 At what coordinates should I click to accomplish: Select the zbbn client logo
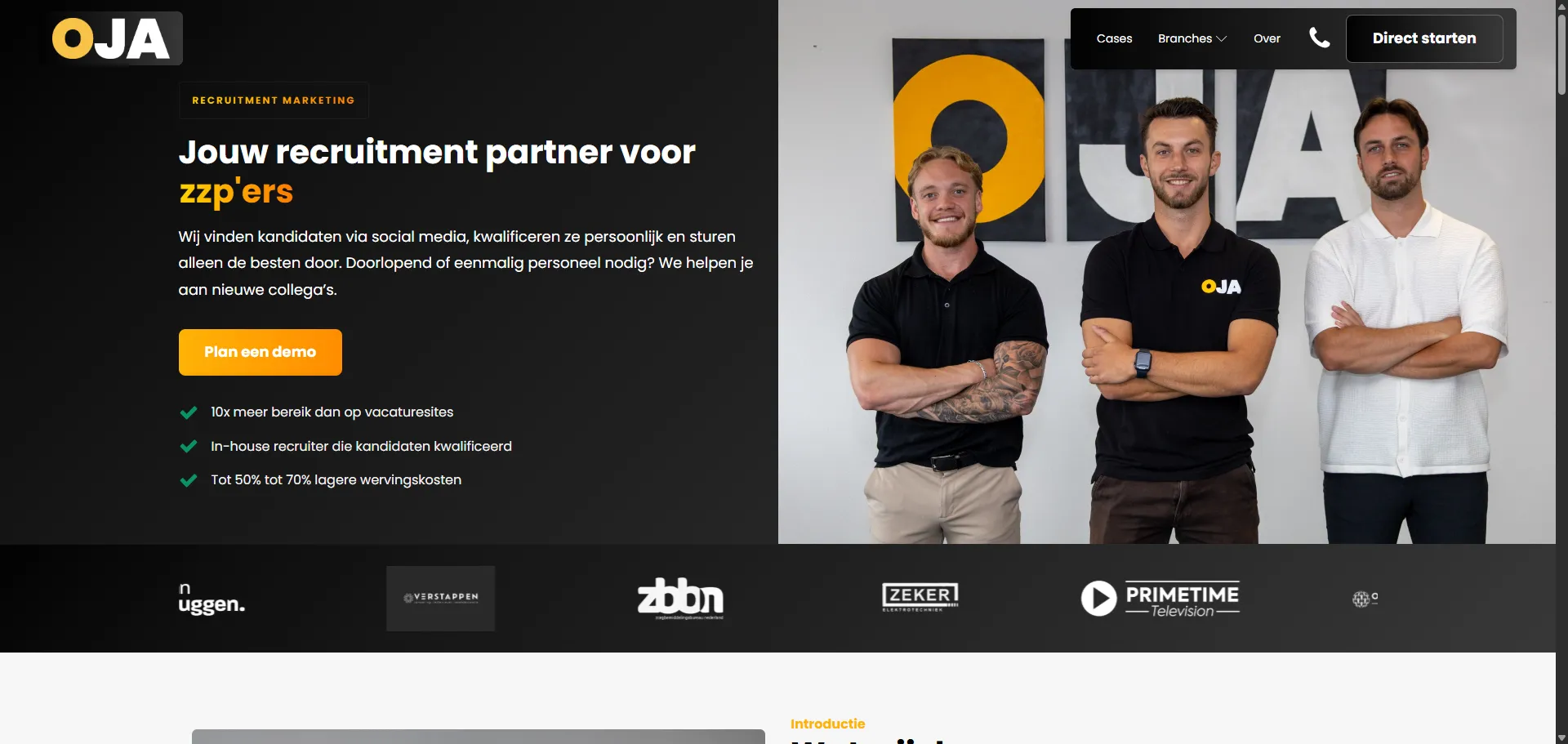680,598
